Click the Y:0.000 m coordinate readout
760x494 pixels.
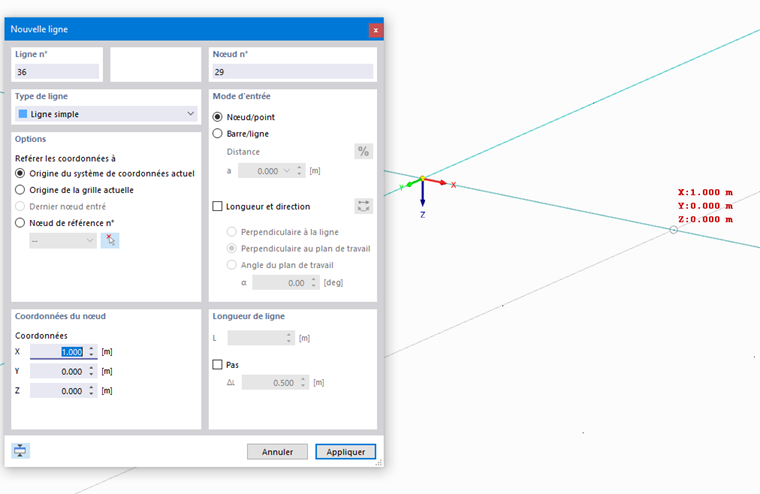(x=705, y=206)
